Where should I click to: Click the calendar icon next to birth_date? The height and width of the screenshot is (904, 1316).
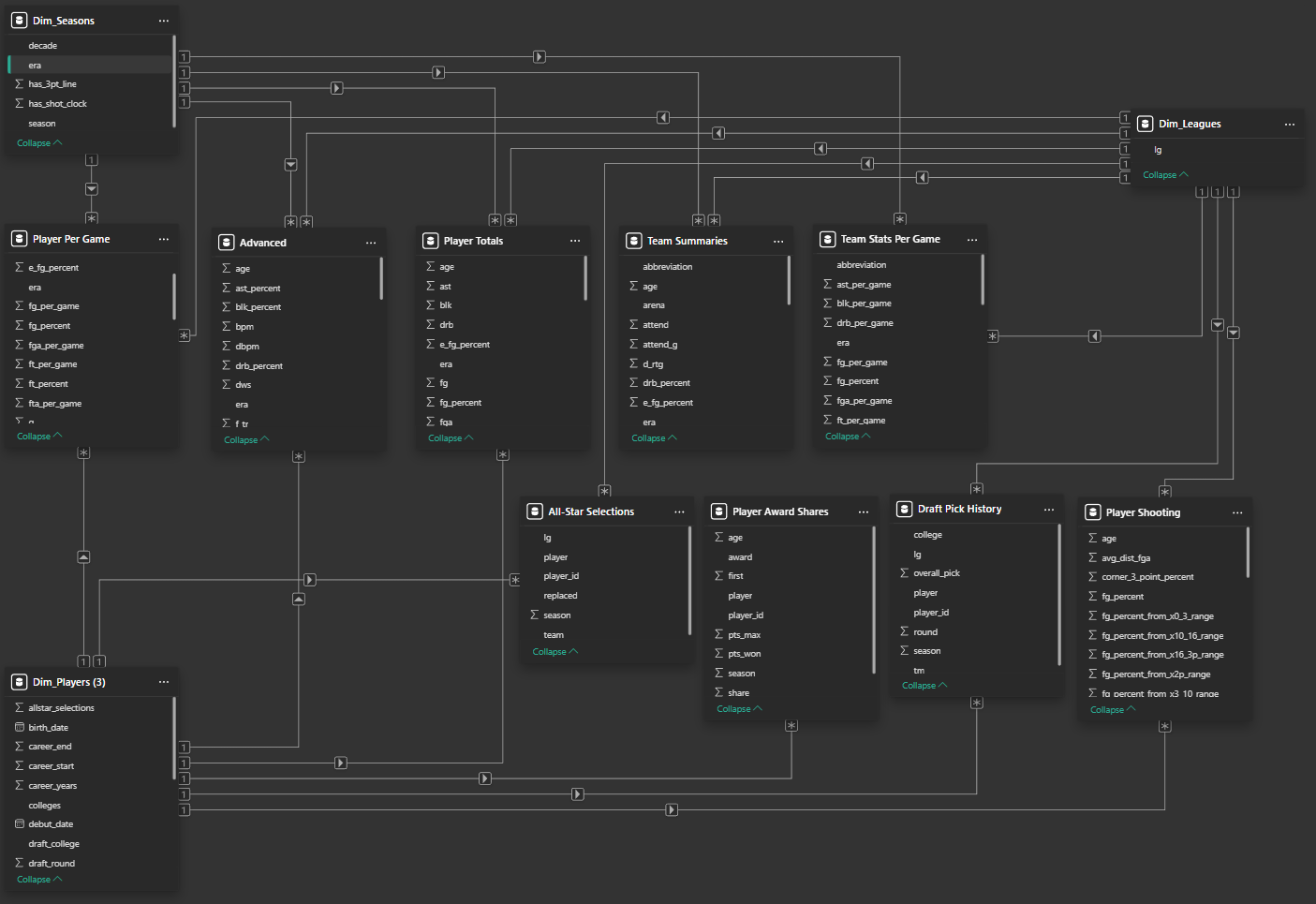tap(20, 727)
